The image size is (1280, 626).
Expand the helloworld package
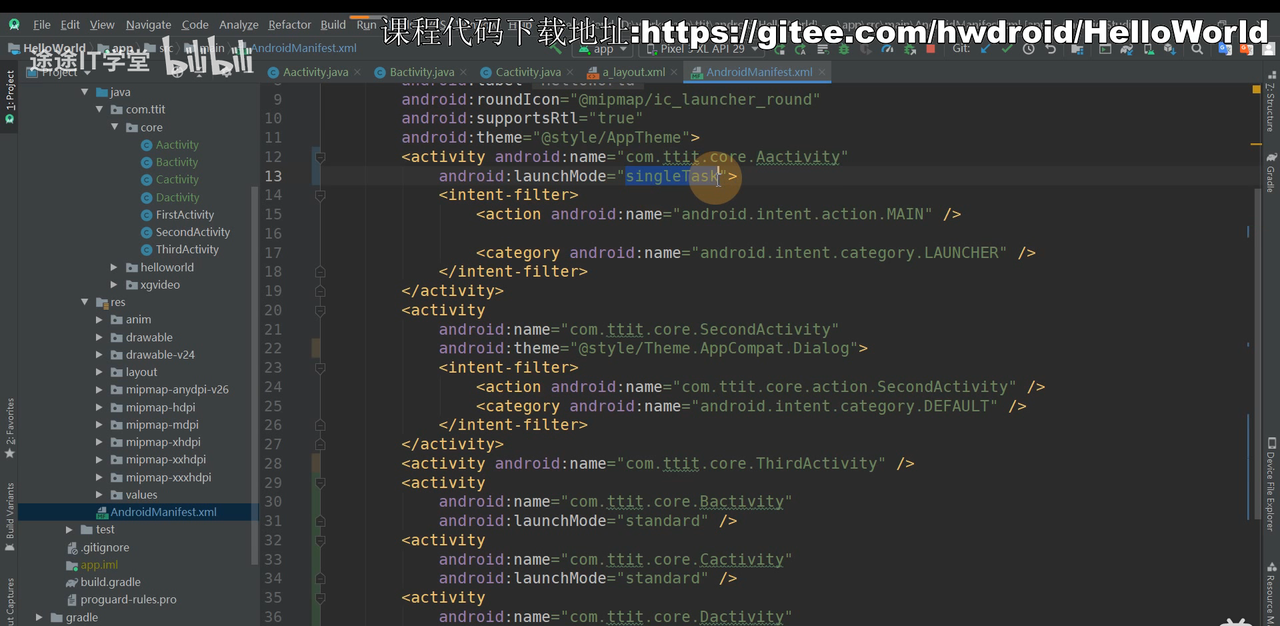115,267
